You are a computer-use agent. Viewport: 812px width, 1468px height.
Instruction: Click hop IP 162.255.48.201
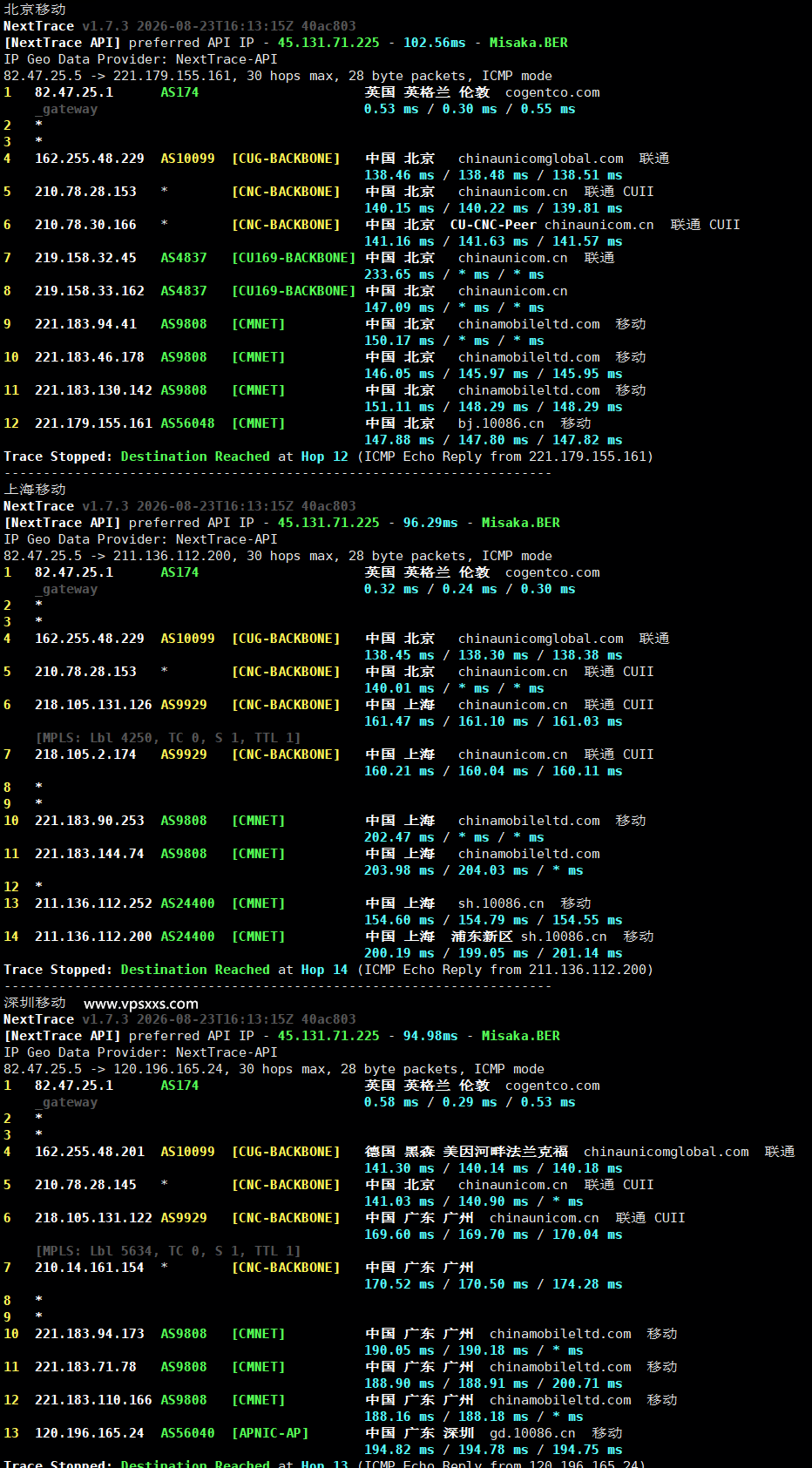coord(90,1152)
